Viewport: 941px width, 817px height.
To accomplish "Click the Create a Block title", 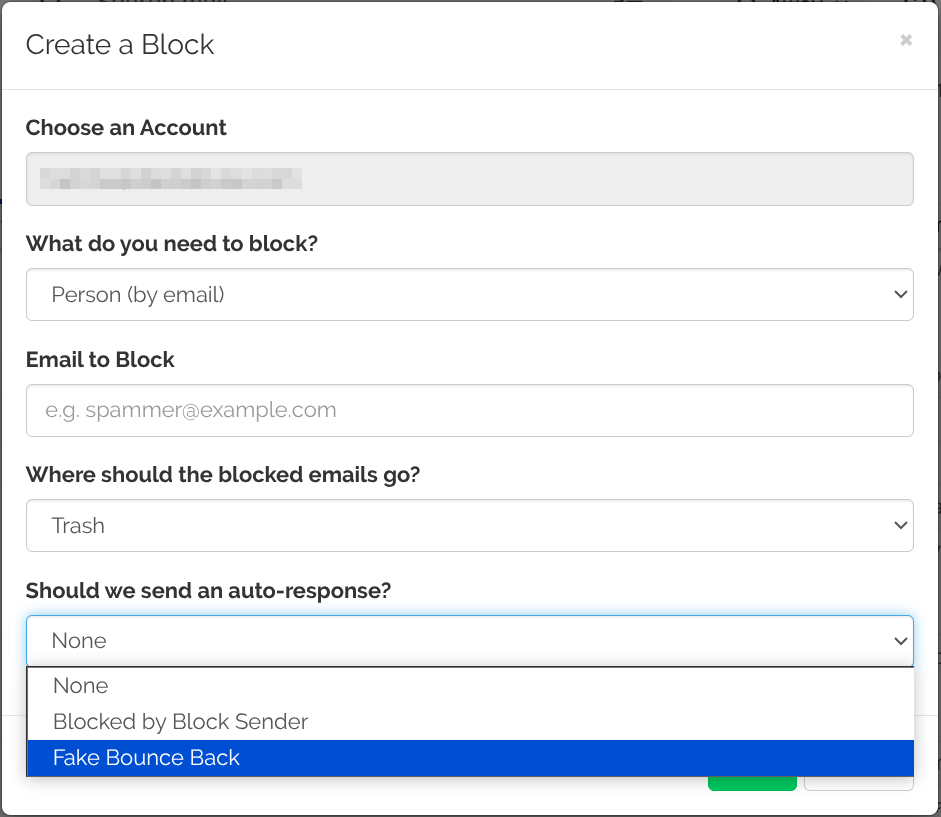I will [x=120, y=45].
